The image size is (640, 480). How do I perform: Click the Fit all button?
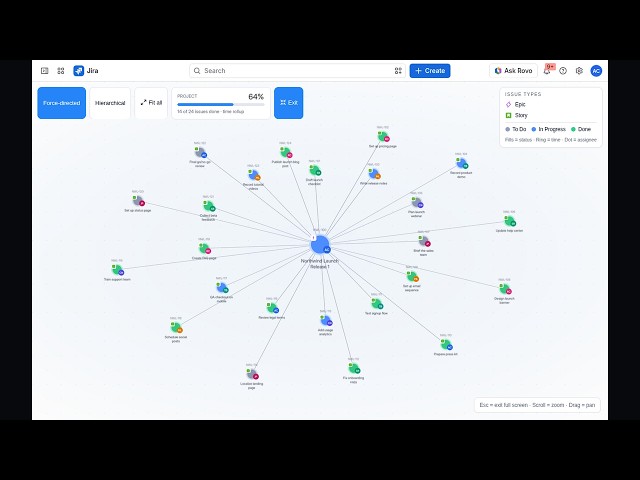151,103
